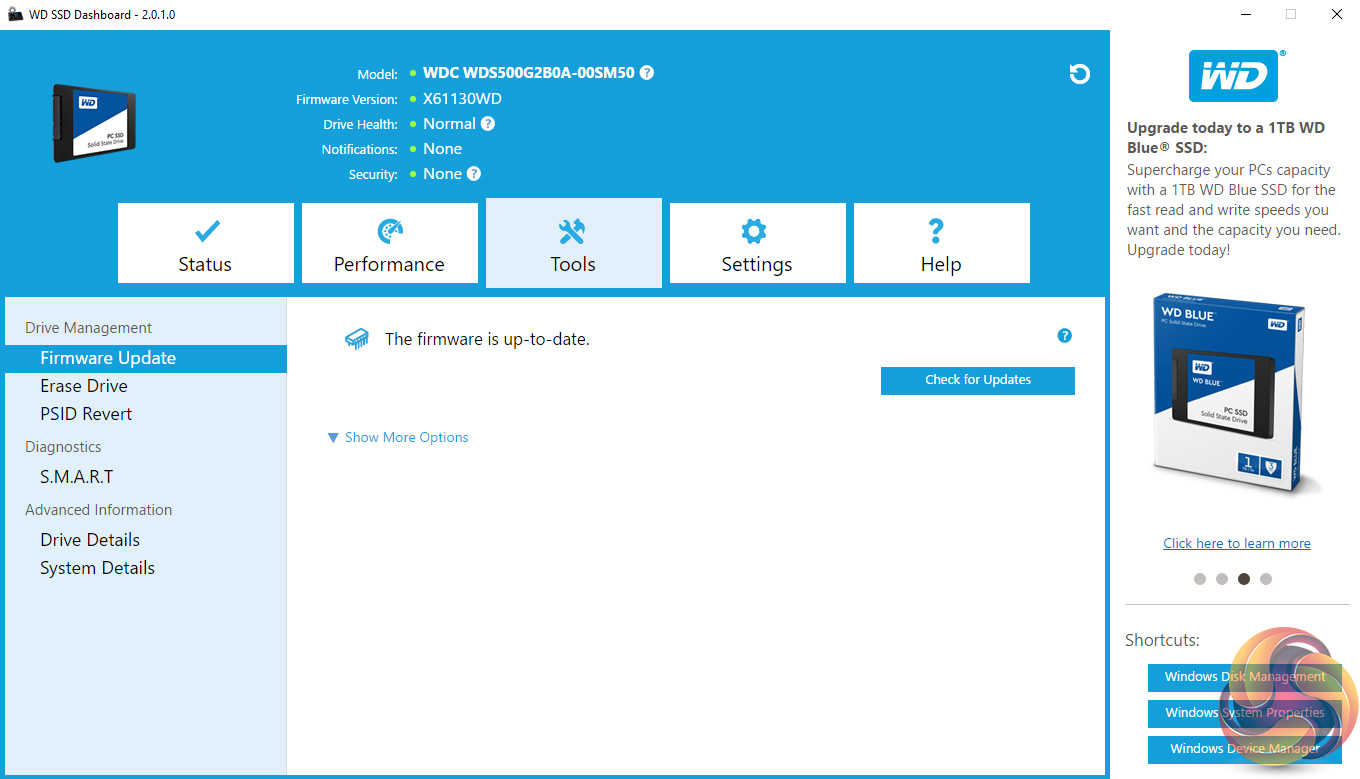
Task: Click the Advanced Information heading
Action: 98,510
